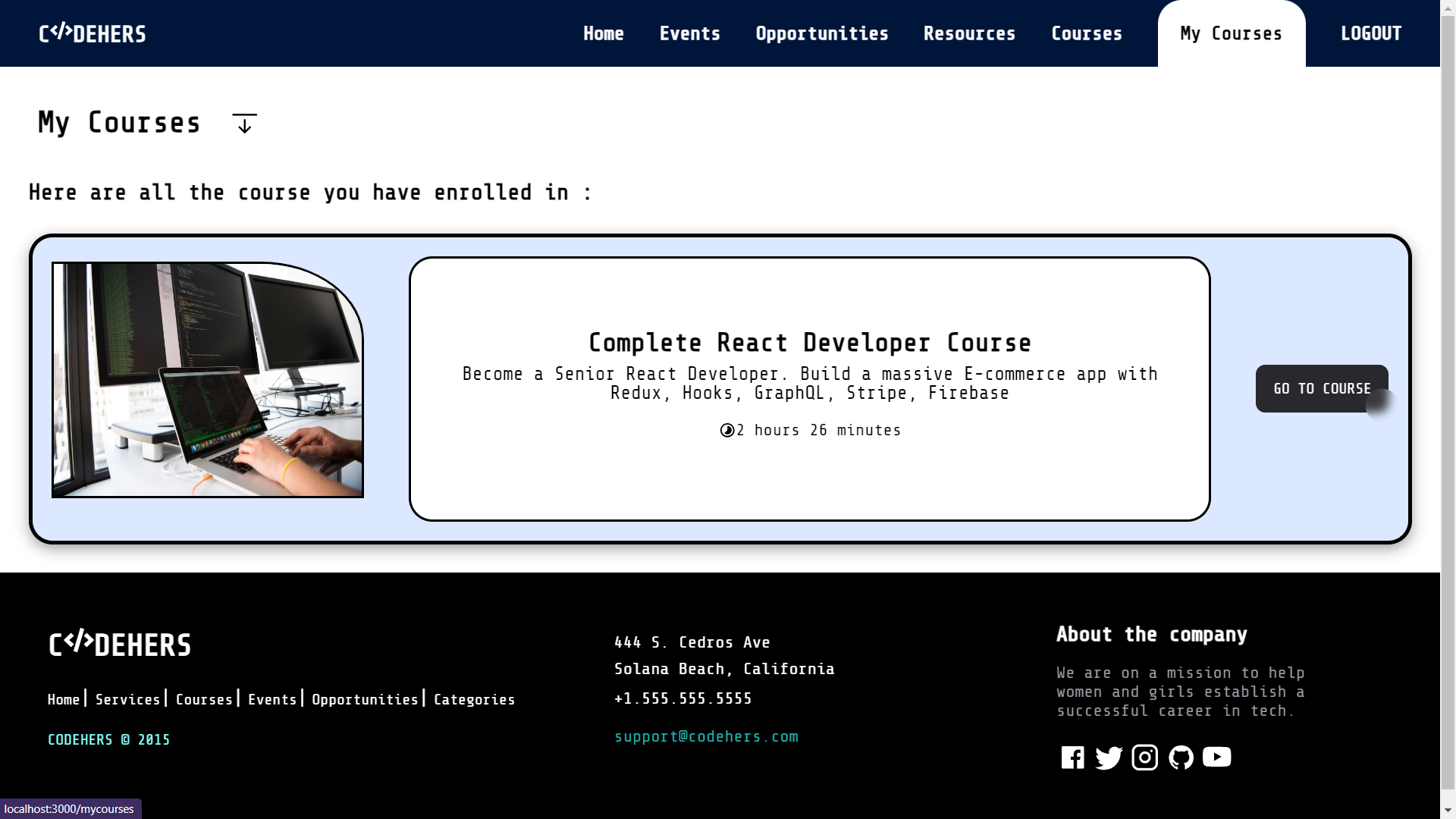
Task: Click the React course thumbnail image
Action: point(207,380)
